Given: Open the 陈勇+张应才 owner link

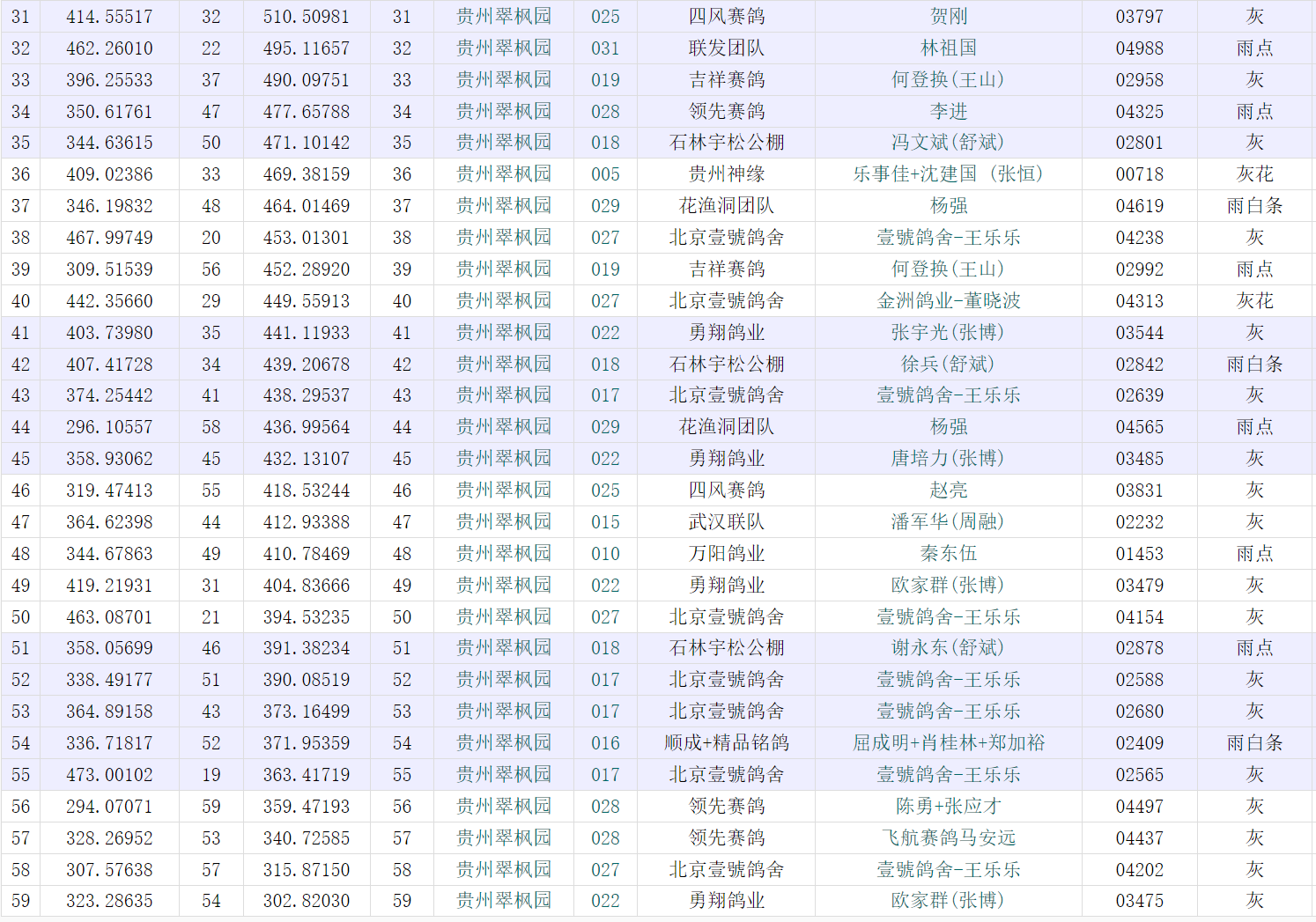Looking at the screenshot, I should (948, 807).
